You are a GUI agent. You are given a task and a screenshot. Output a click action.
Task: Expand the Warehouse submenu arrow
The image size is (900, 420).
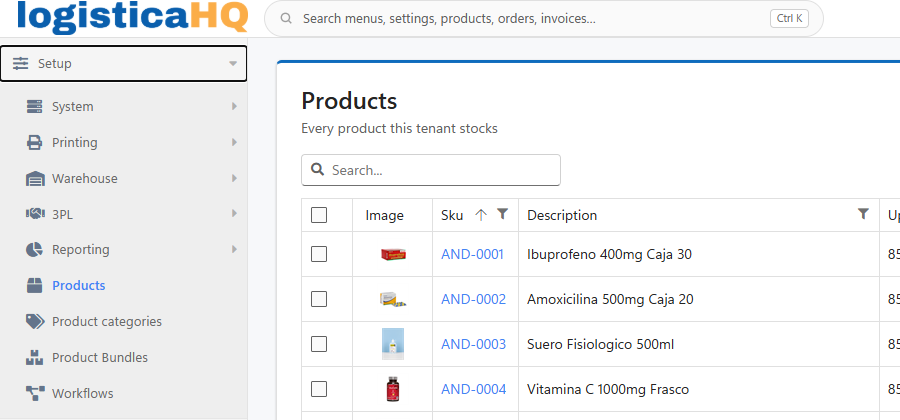(x=234, y=178)
